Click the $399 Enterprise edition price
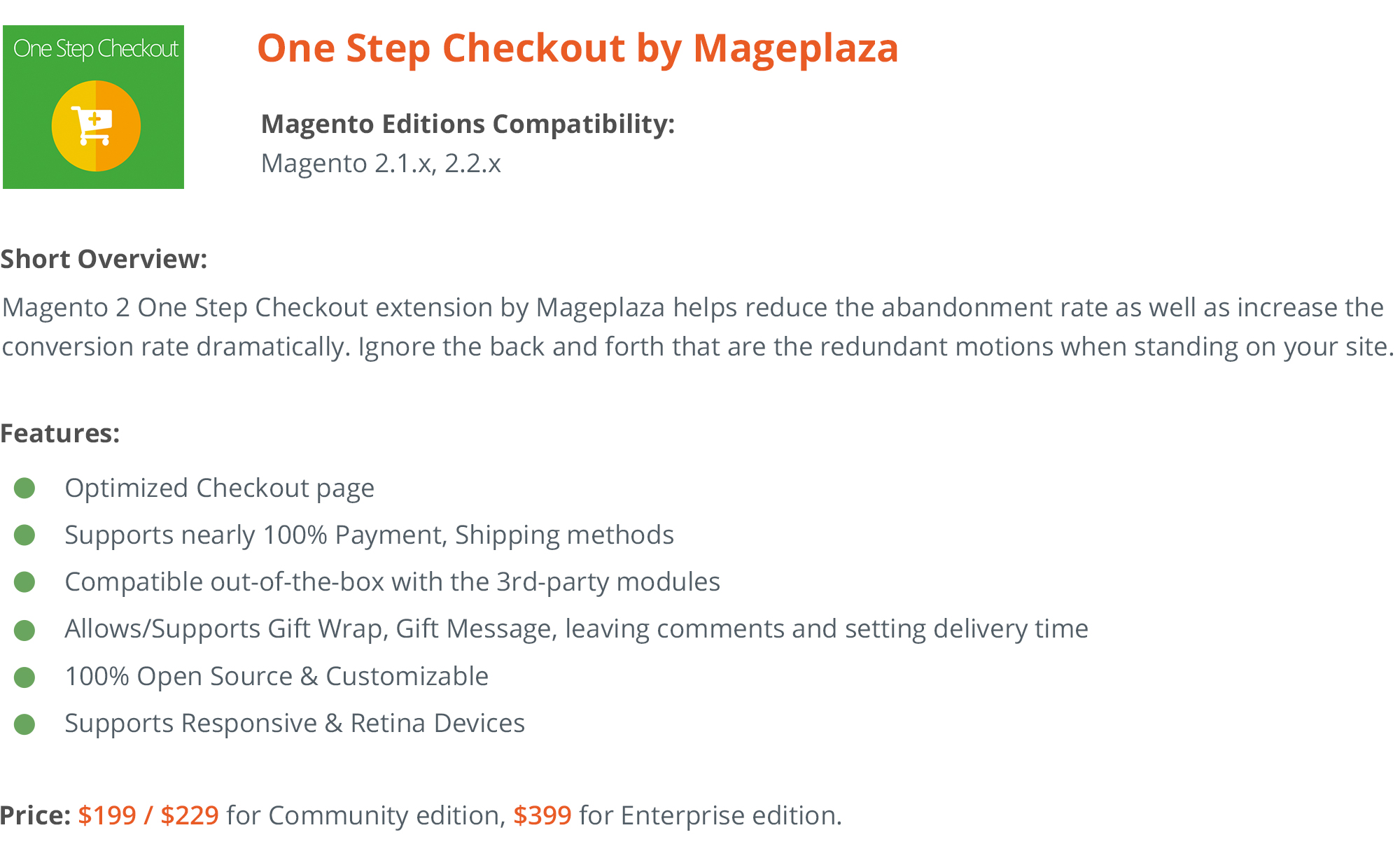The width and height of the screenshot is (1400, 851). pyautogui.click(x=542, y=815)
